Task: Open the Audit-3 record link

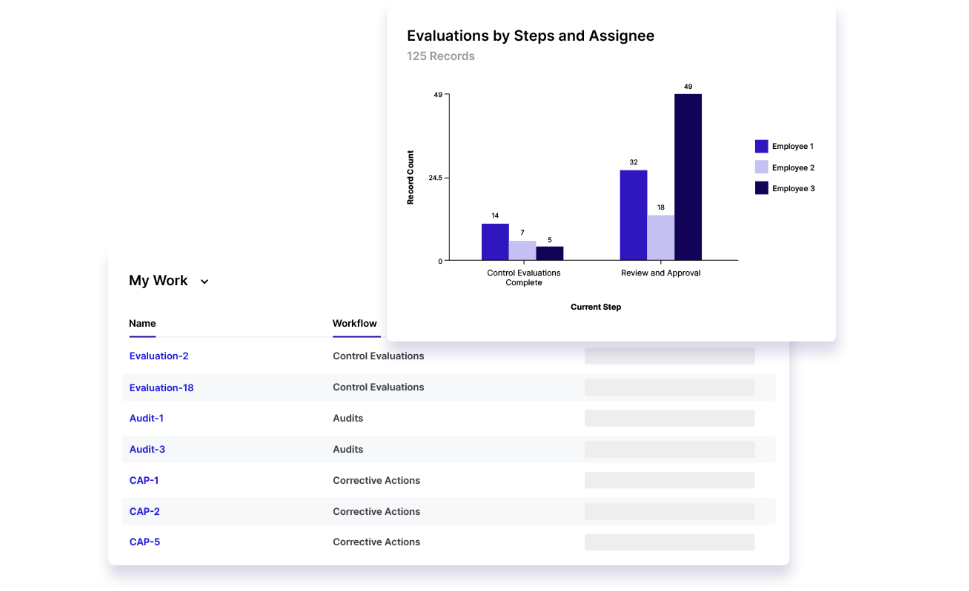Action: tap(147, 449)
